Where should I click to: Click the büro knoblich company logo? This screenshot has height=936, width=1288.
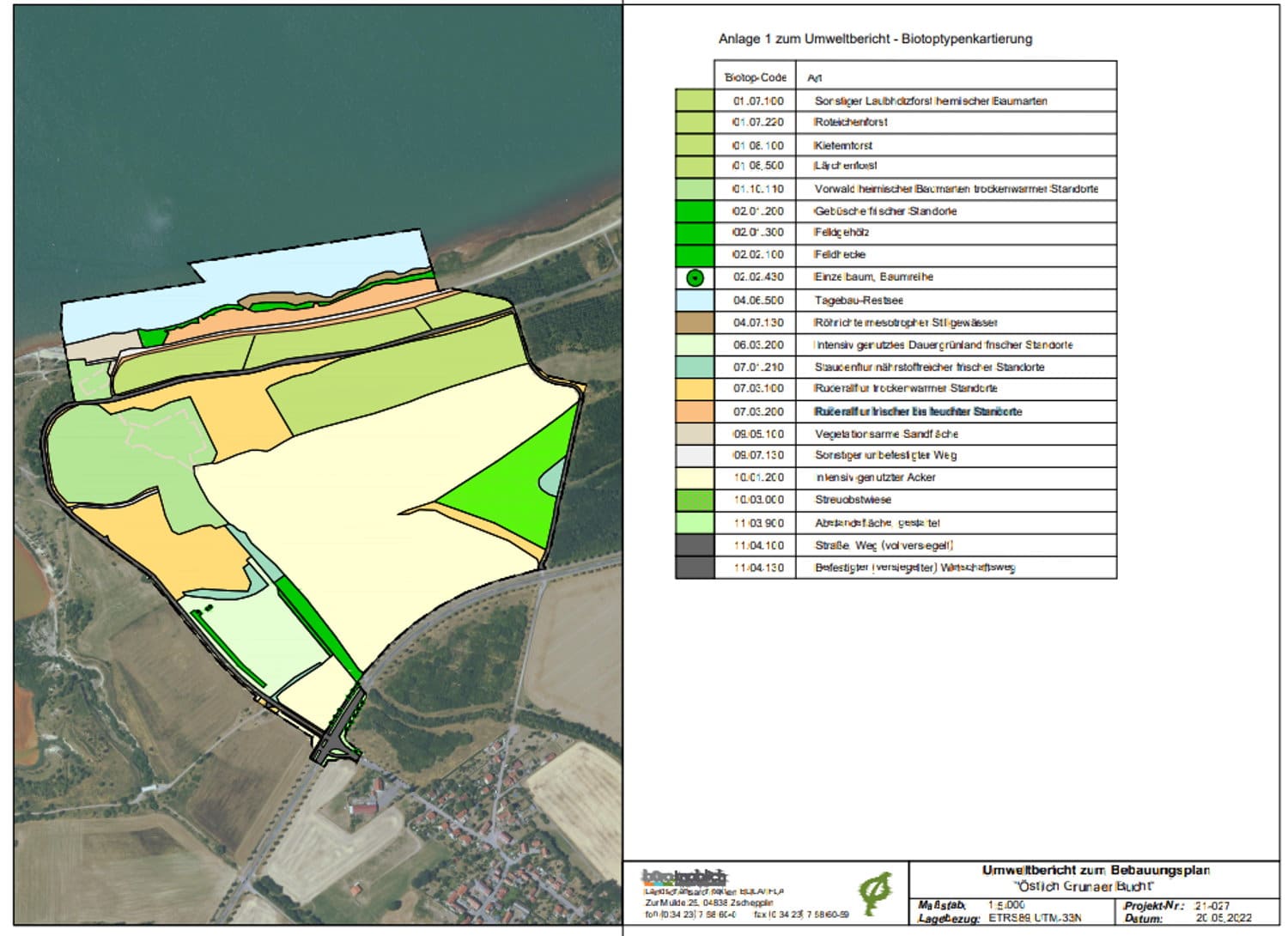point(684,878)
